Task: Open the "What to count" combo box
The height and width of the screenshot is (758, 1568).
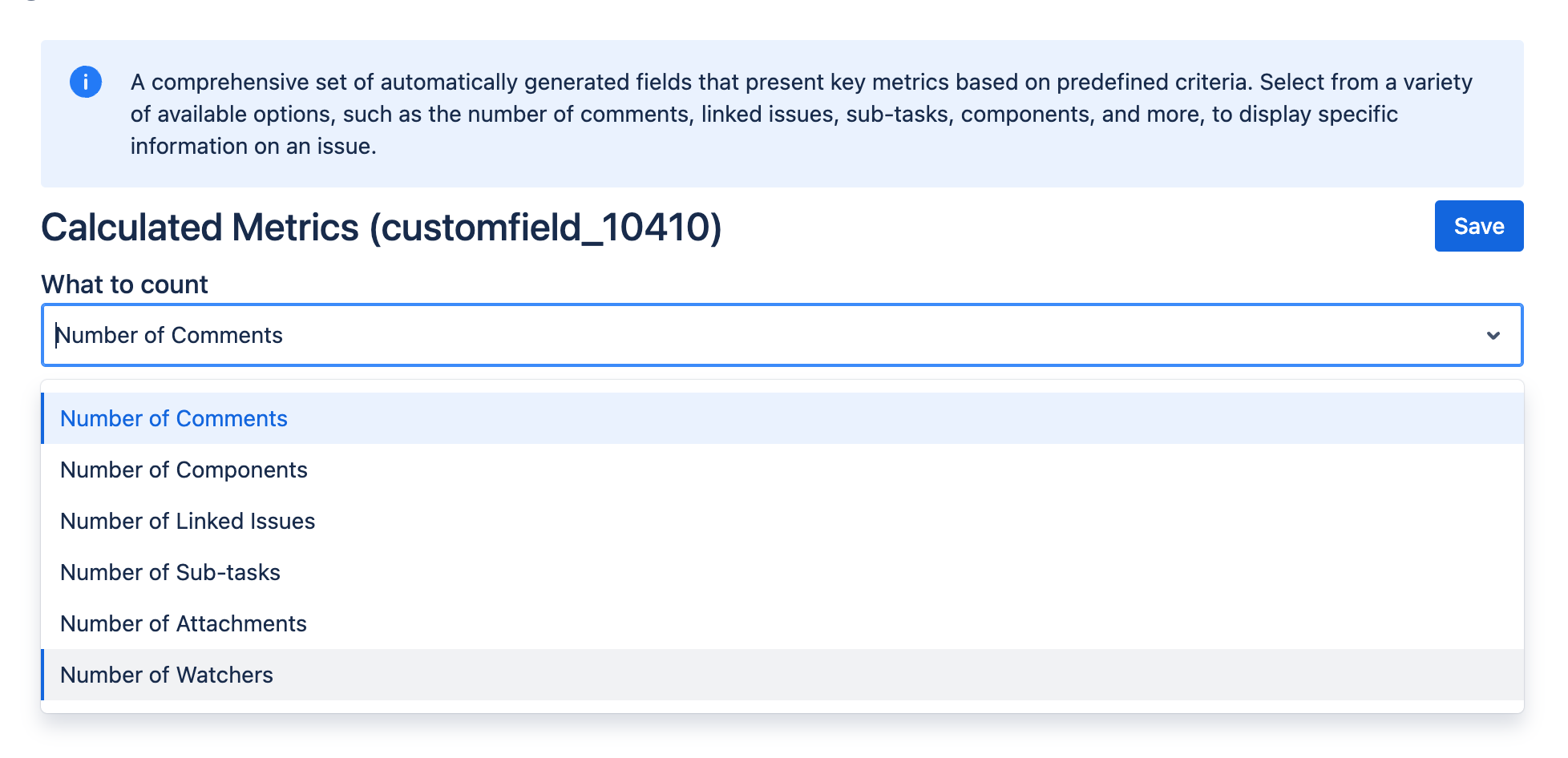Action: (782, 335)
